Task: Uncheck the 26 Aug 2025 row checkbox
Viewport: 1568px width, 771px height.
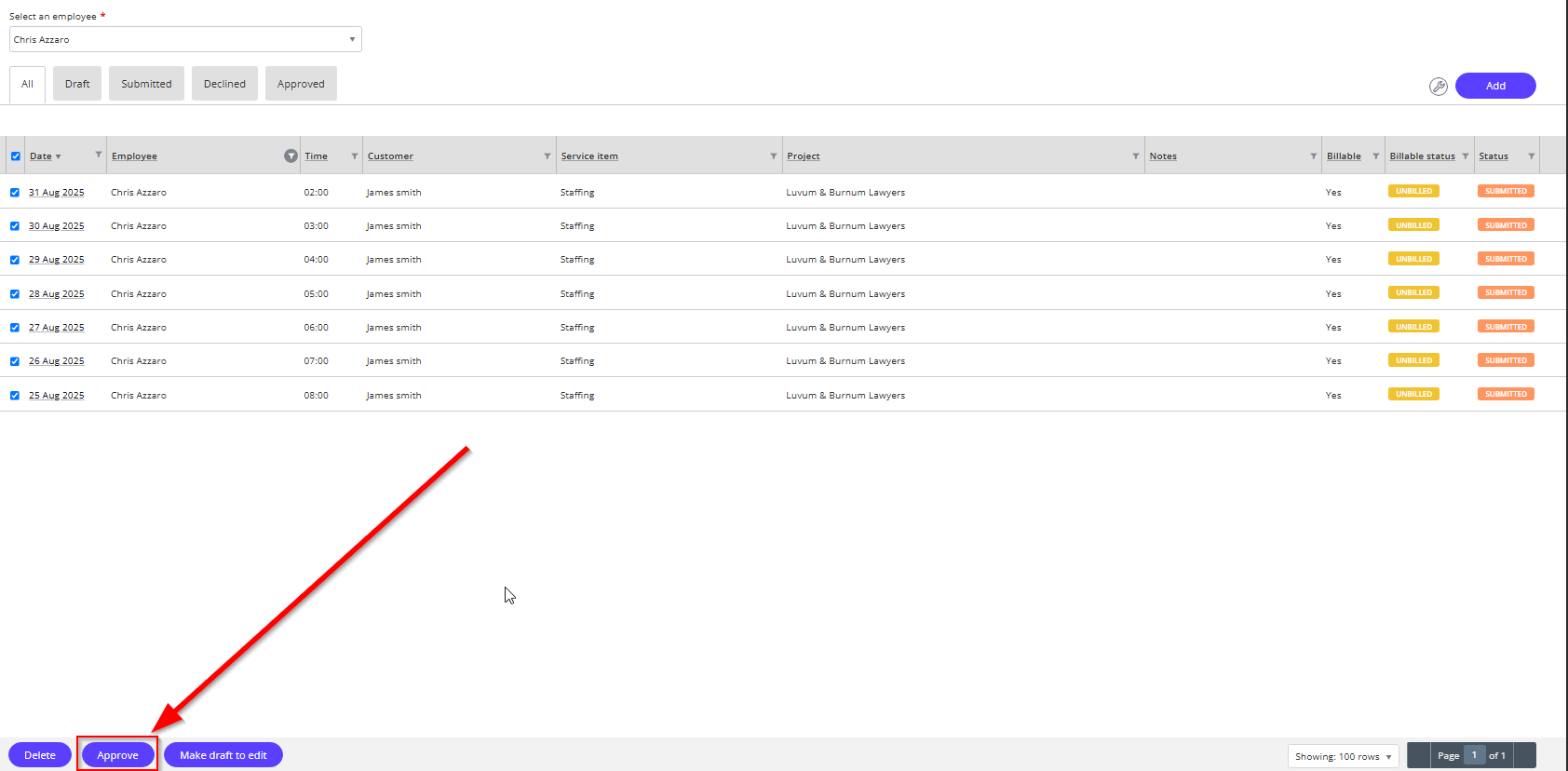Action: point(15,361)
